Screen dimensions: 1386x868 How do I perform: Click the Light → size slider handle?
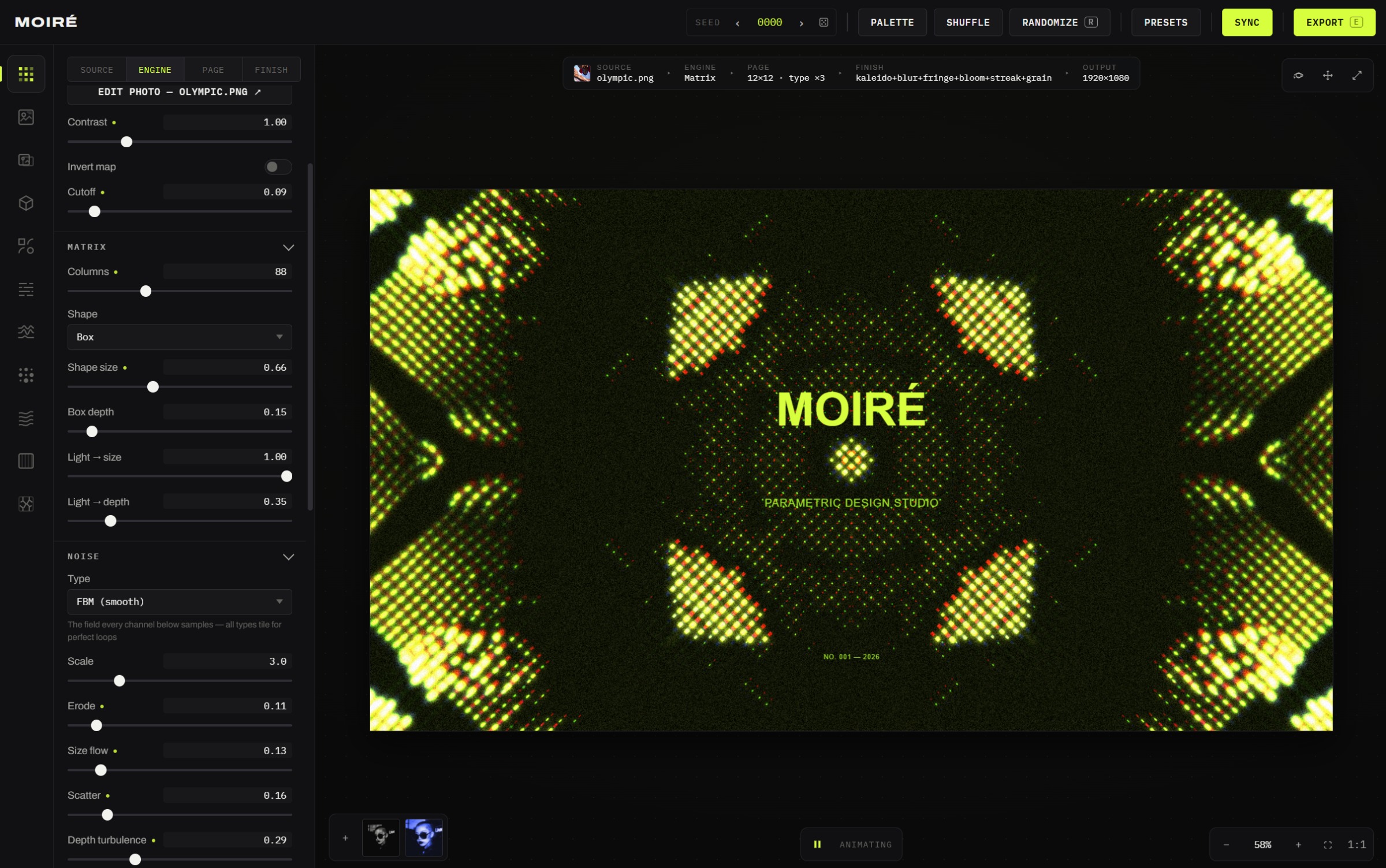[x=286, y=476]
